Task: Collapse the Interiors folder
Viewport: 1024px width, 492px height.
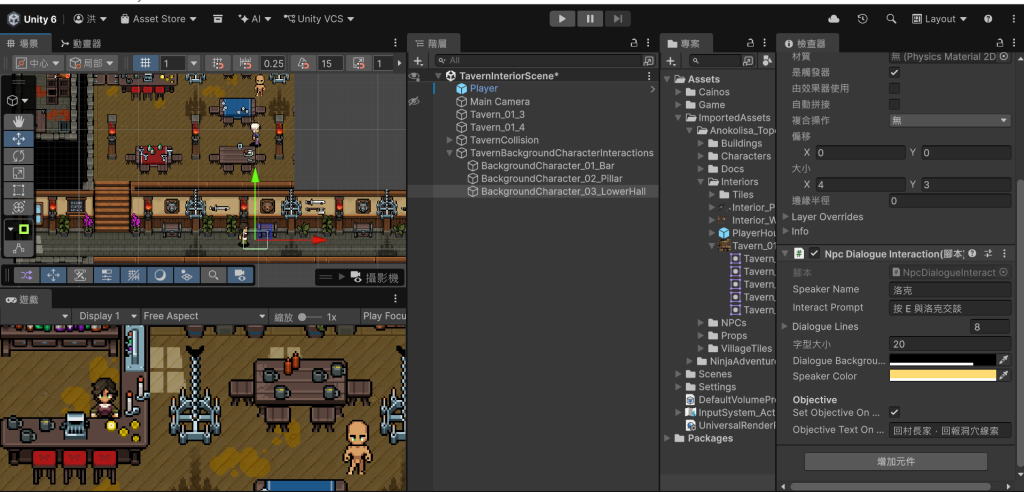Action: (701, 182)
